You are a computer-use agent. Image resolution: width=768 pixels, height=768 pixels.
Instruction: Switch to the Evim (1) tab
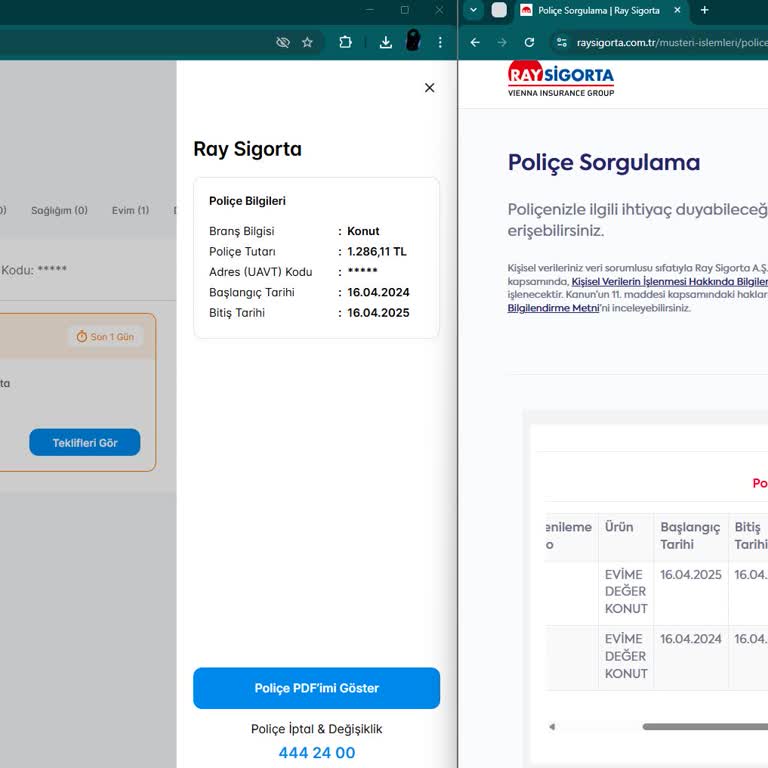pyautogui.click(x=130, y=210)
